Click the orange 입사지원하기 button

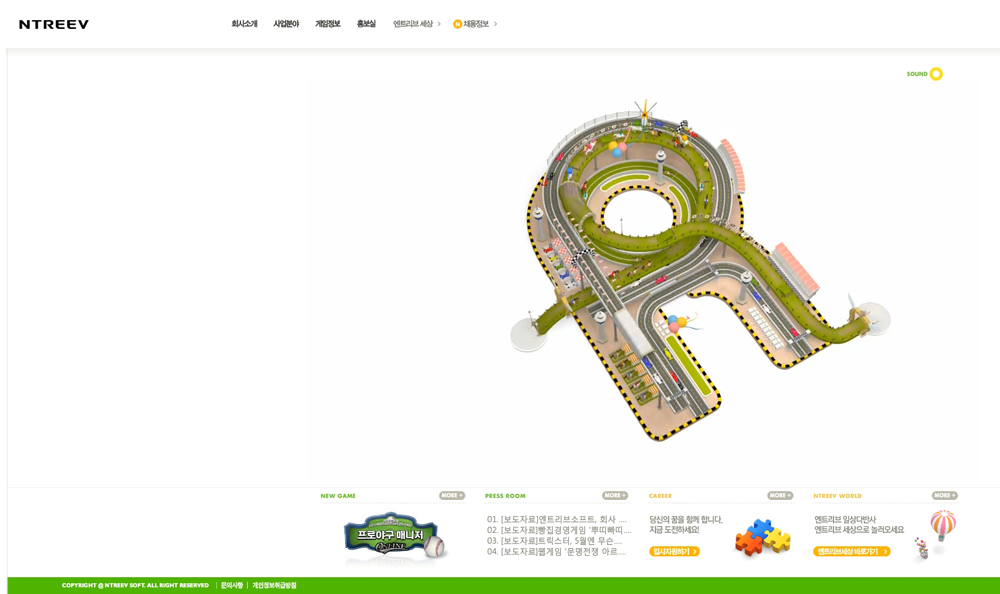(674, 551)
